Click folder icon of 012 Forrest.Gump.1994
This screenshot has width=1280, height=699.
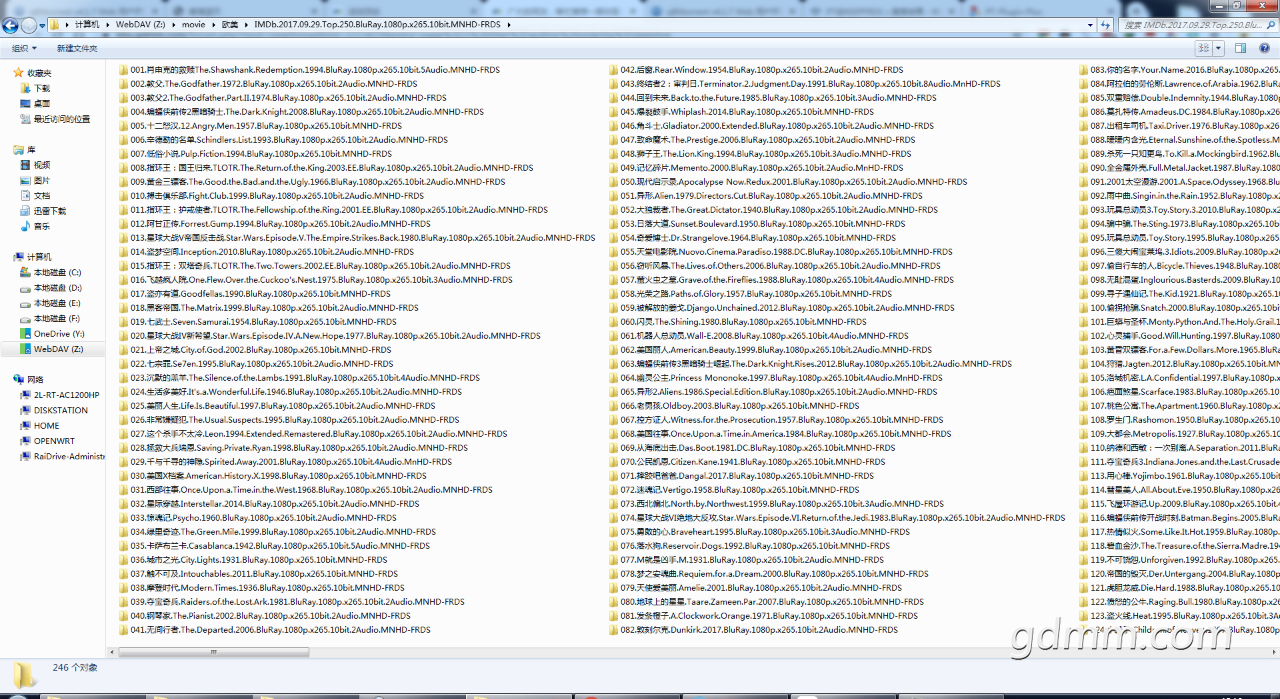123,224
